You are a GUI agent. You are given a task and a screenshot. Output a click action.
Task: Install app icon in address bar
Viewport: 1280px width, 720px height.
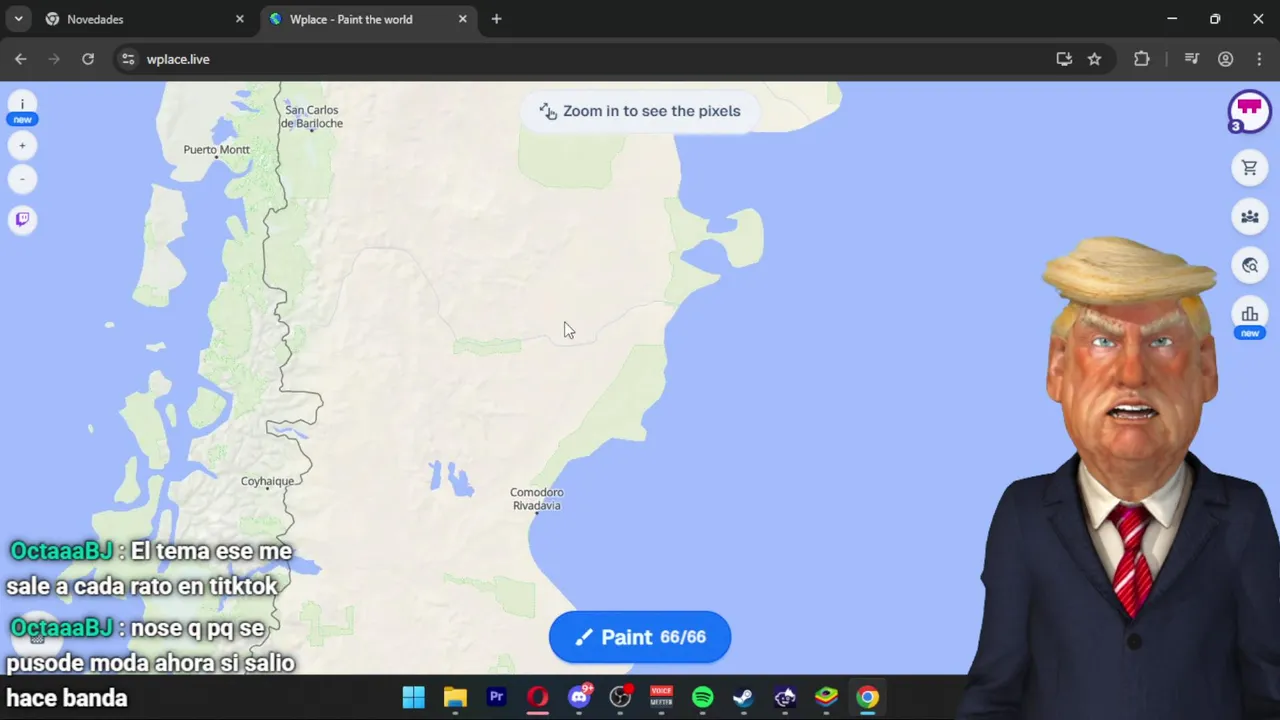click(x=1064, y=59)
